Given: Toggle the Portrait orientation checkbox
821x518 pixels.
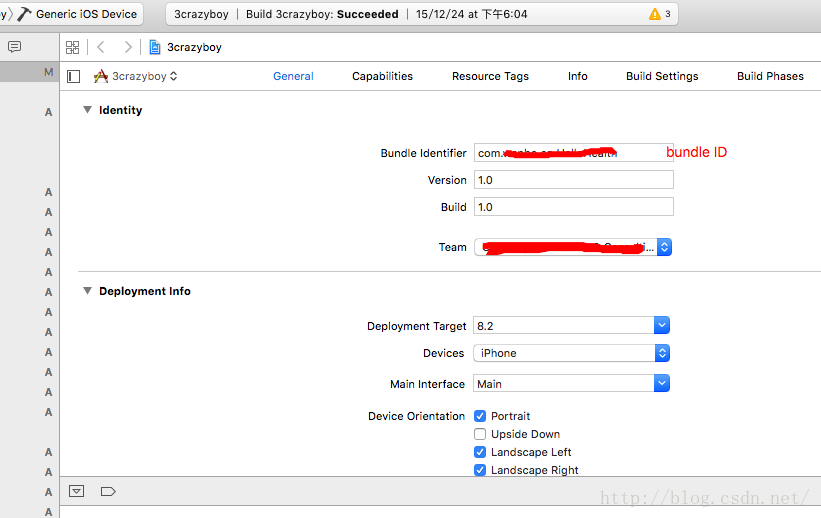Looking at the screenshot, I should (480, 416).
